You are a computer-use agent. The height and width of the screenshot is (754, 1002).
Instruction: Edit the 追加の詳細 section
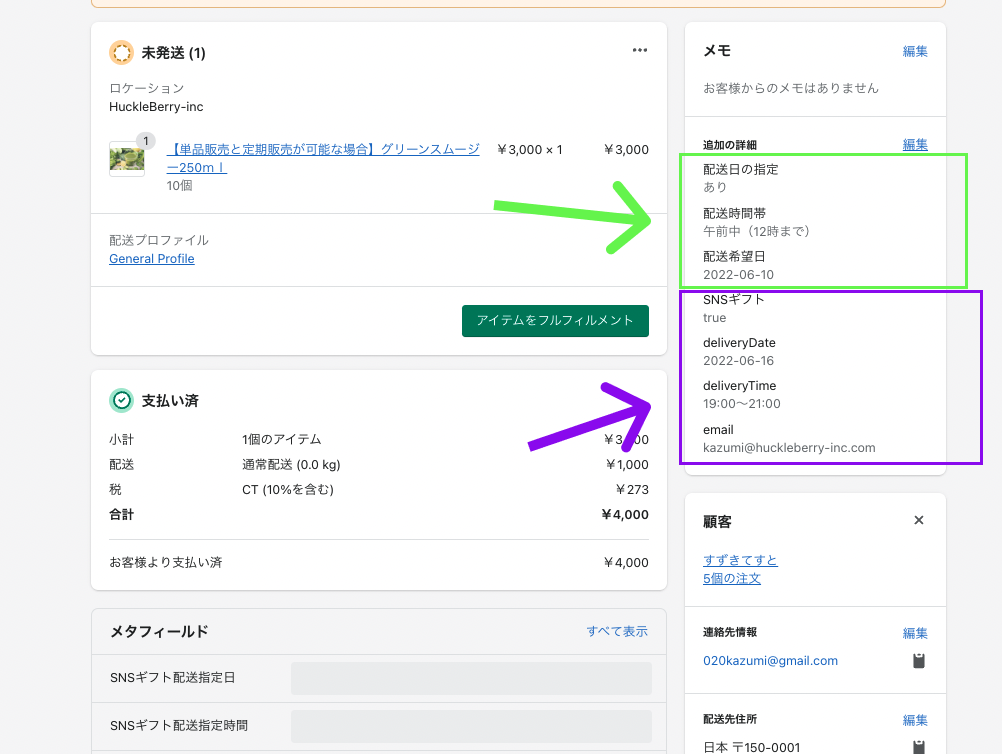click(x=915, y=144)
